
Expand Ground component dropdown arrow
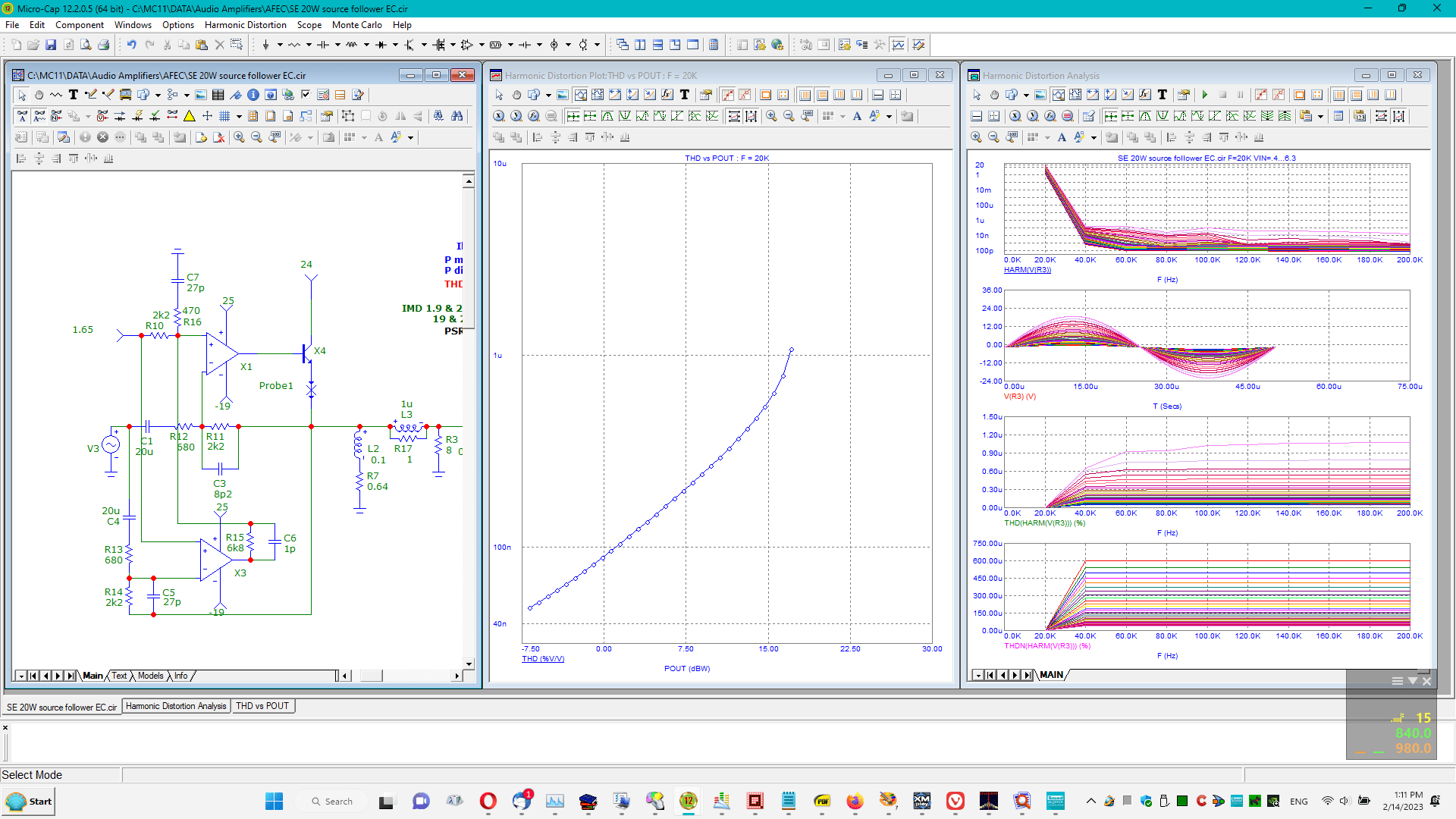[x=280, y=45]
